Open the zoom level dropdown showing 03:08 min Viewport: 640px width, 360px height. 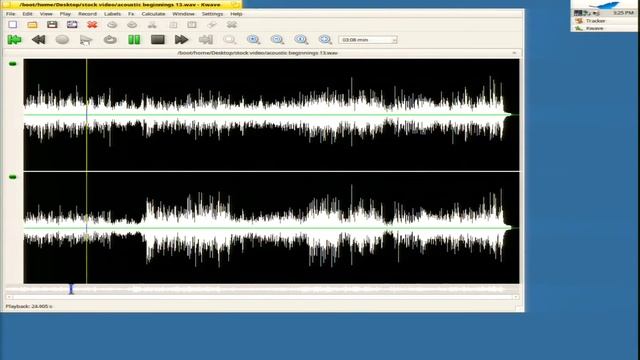pos(368,40)
